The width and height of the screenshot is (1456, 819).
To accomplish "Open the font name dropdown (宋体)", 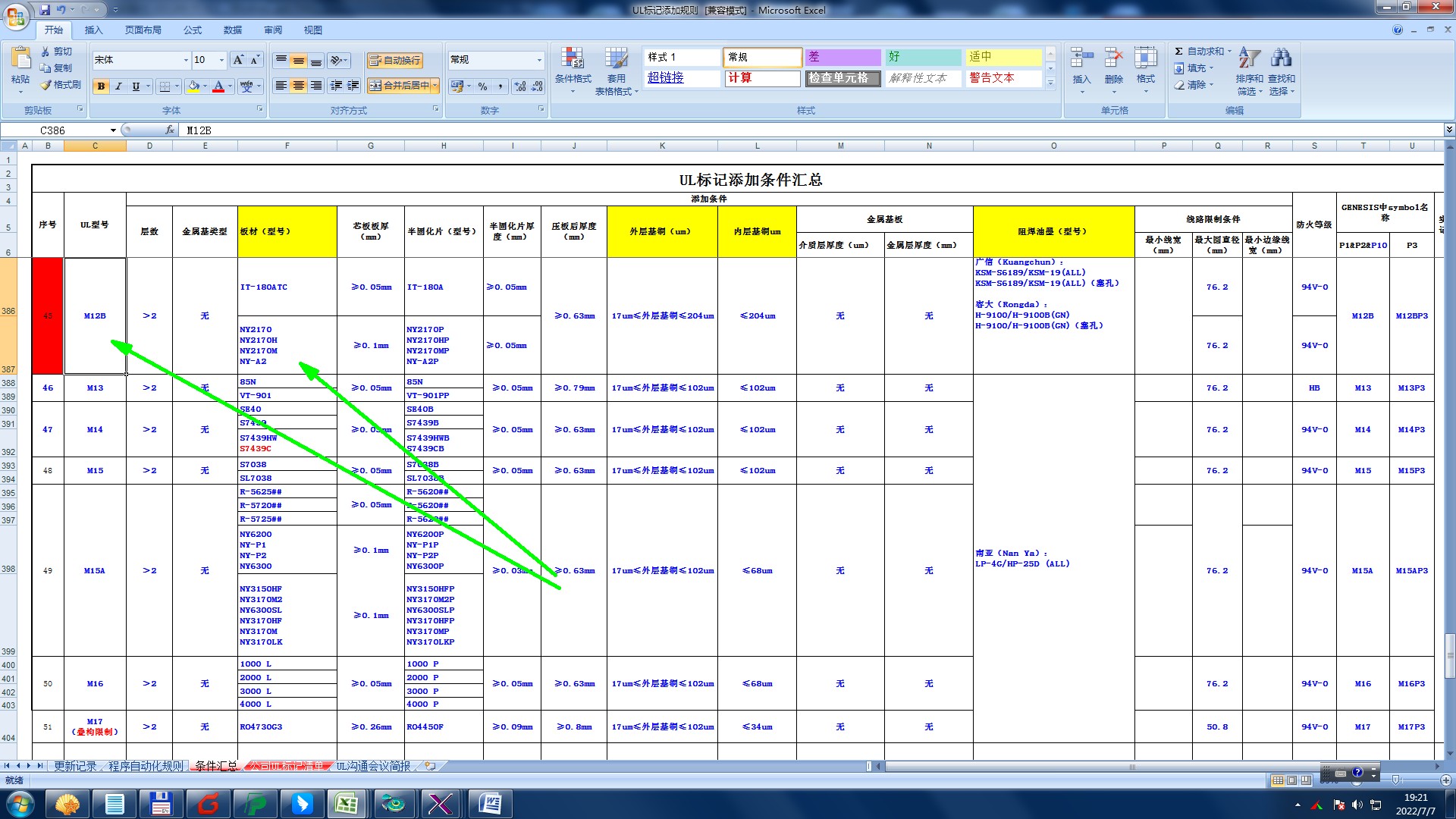I will (x=186, y=60).
